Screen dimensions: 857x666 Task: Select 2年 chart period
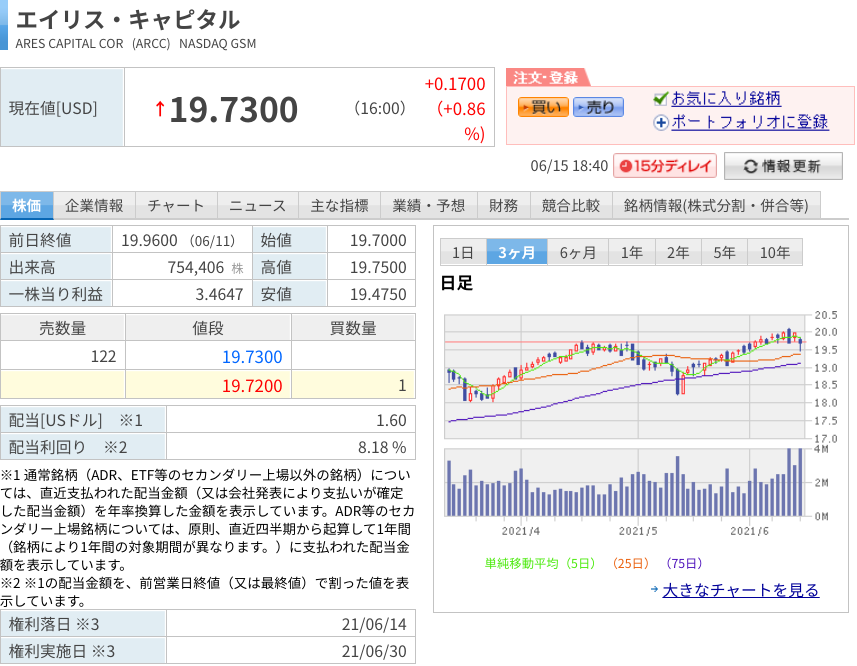[678, 252]
